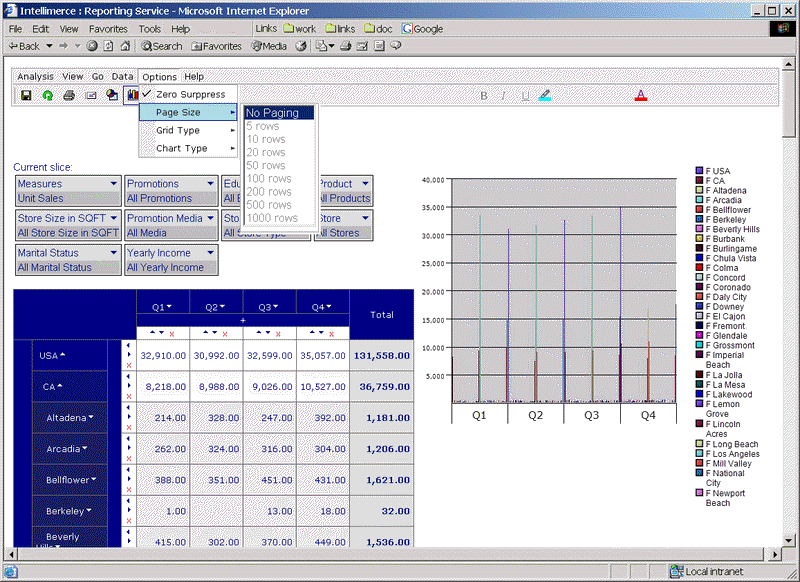Click the browser Edit page icon

(x=362, y=46)
